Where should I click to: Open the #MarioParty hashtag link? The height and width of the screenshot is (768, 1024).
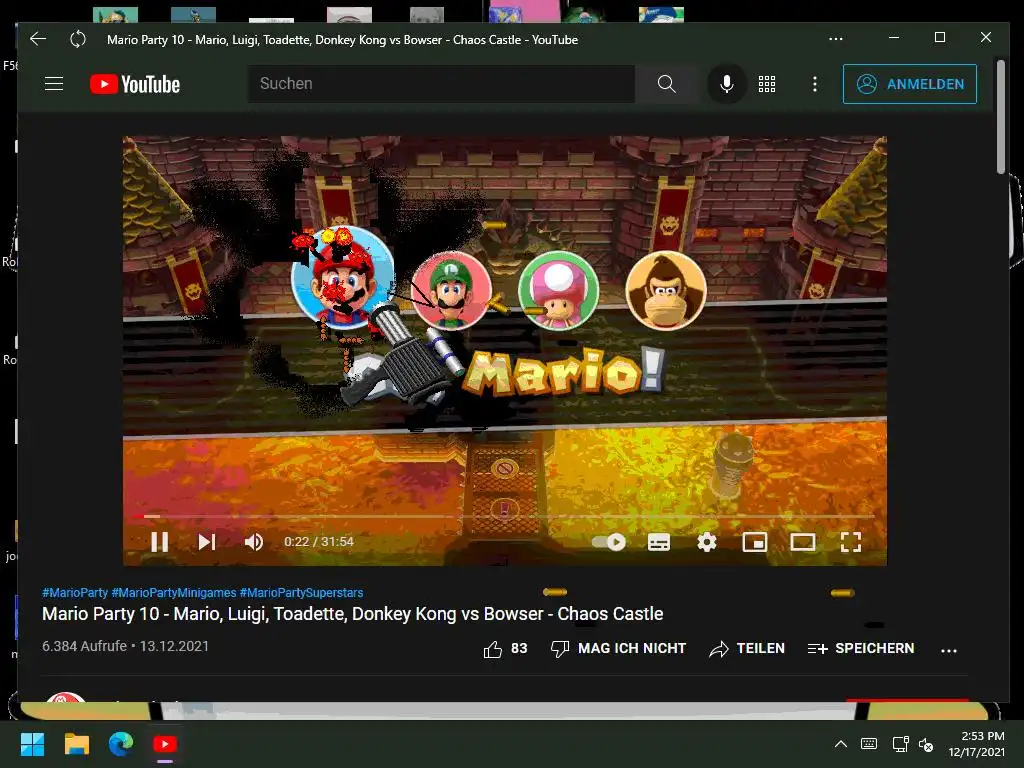[x=74, y=593]
